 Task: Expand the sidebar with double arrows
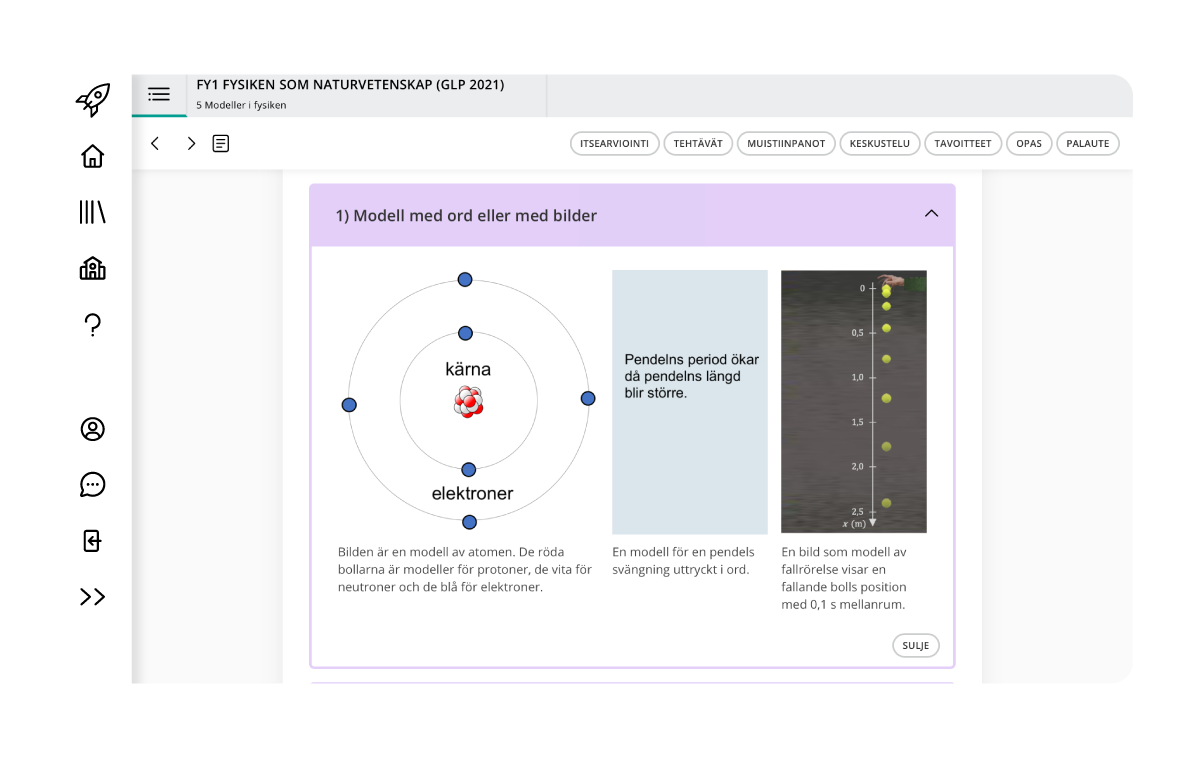pyautogui.click(x=92, y=597)
